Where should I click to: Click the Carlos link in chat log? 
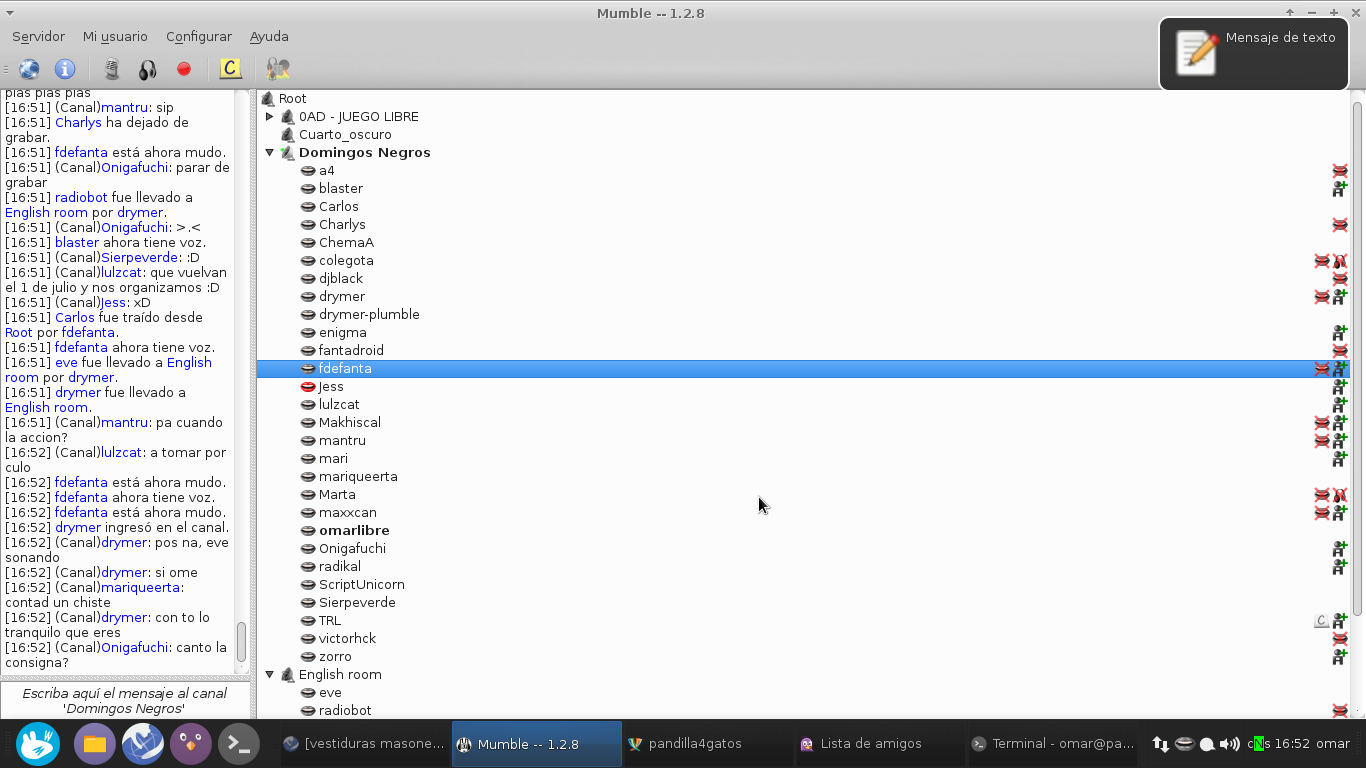(75, 317)
